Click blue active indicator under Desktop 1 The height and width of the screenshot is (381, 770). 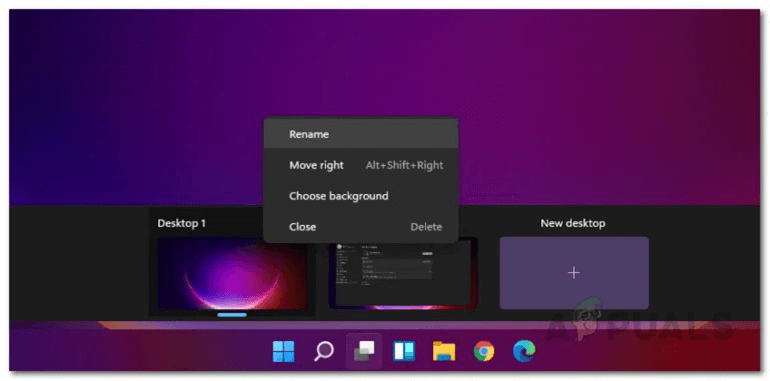(232, 315)
